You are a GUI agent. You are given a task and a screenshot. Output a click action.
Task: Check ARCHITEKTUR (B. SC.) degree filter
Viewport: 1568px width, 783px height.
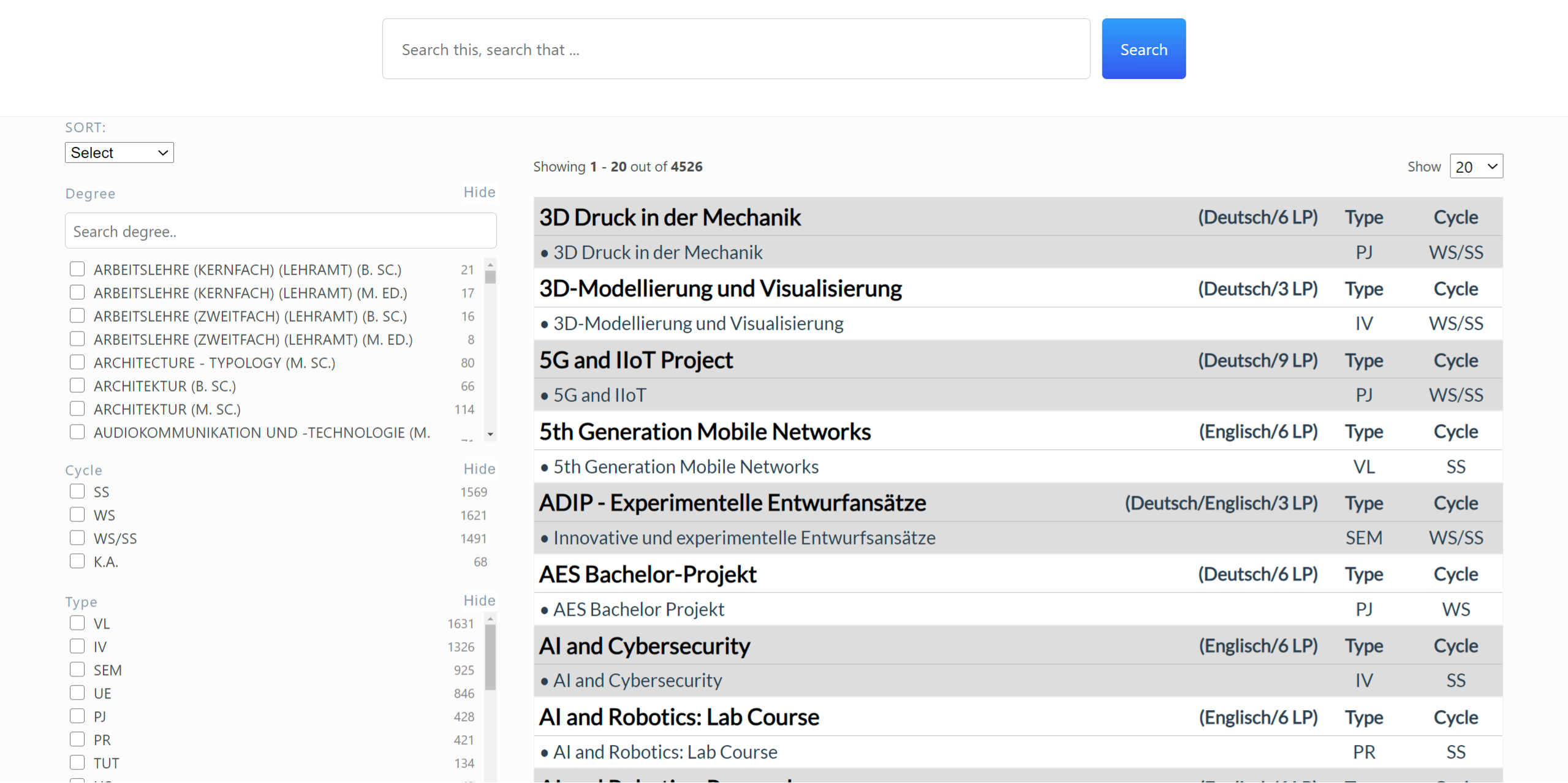[x=77, y=386]
